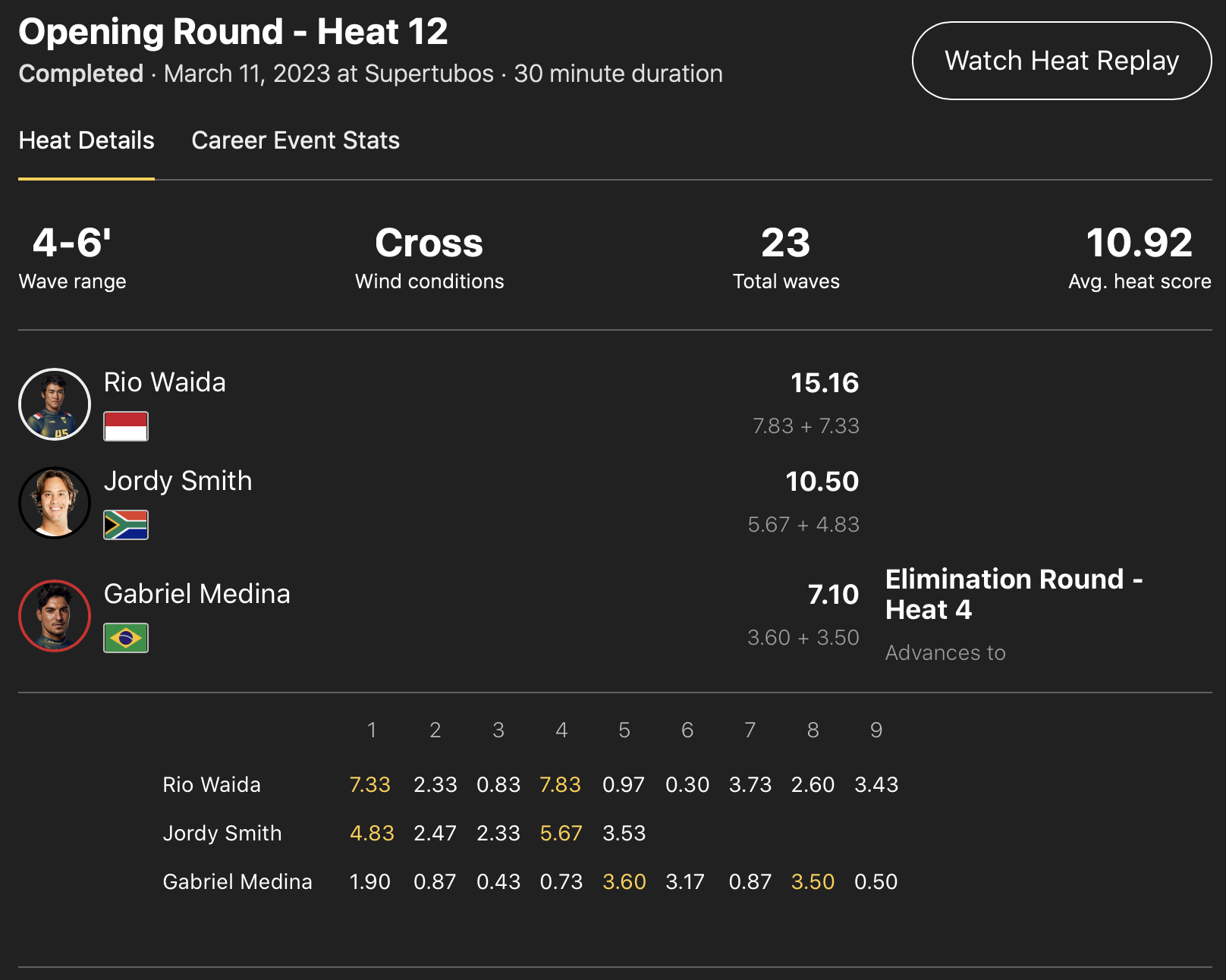Switch to the Career Event Stats tab
Image resolution: width=1226 pixels, height=980 pixels.
[295, 140]
